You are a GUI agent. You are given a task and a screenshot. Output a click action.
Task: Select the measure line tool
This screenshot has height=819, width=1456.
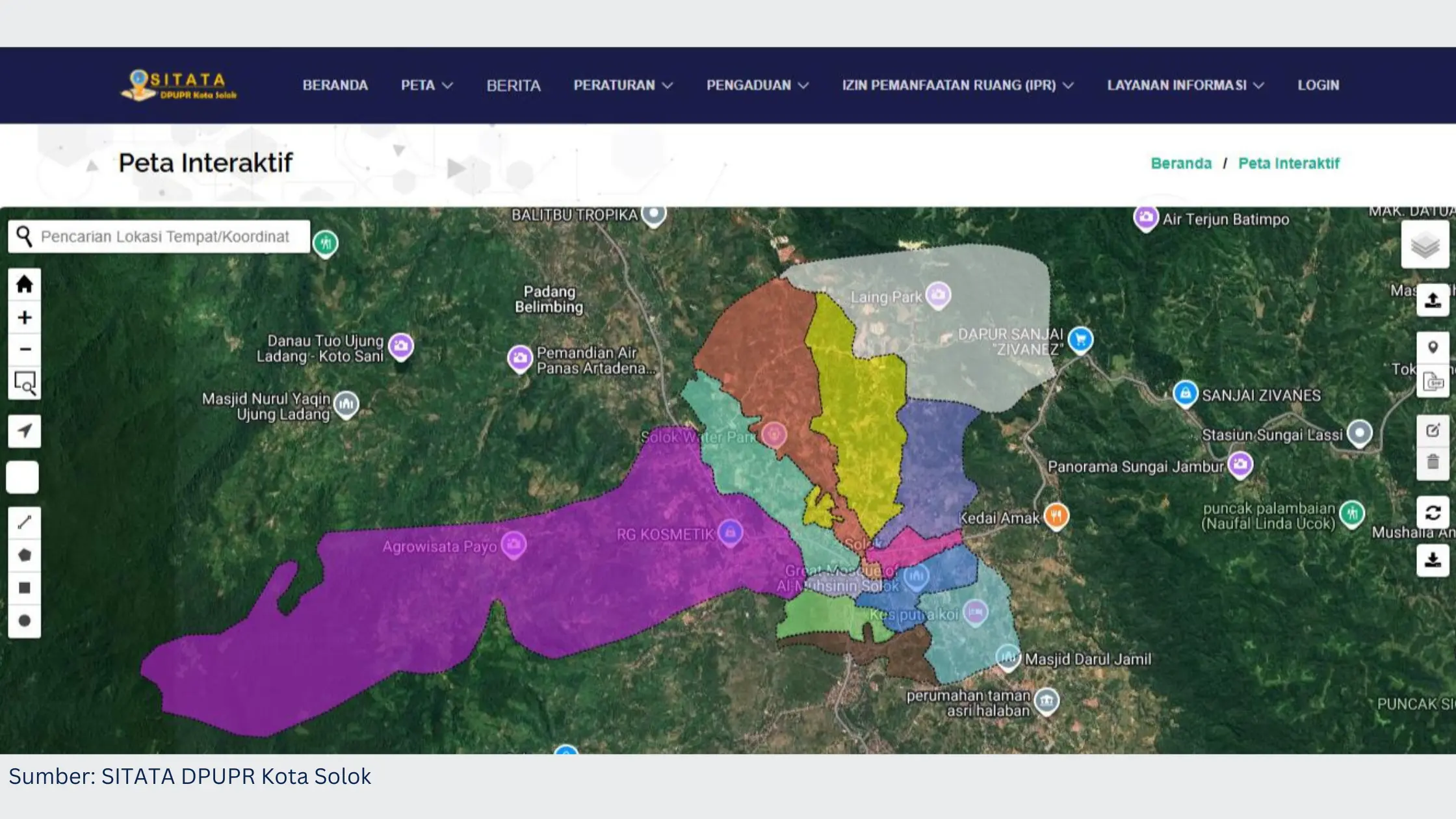[24, 521]
